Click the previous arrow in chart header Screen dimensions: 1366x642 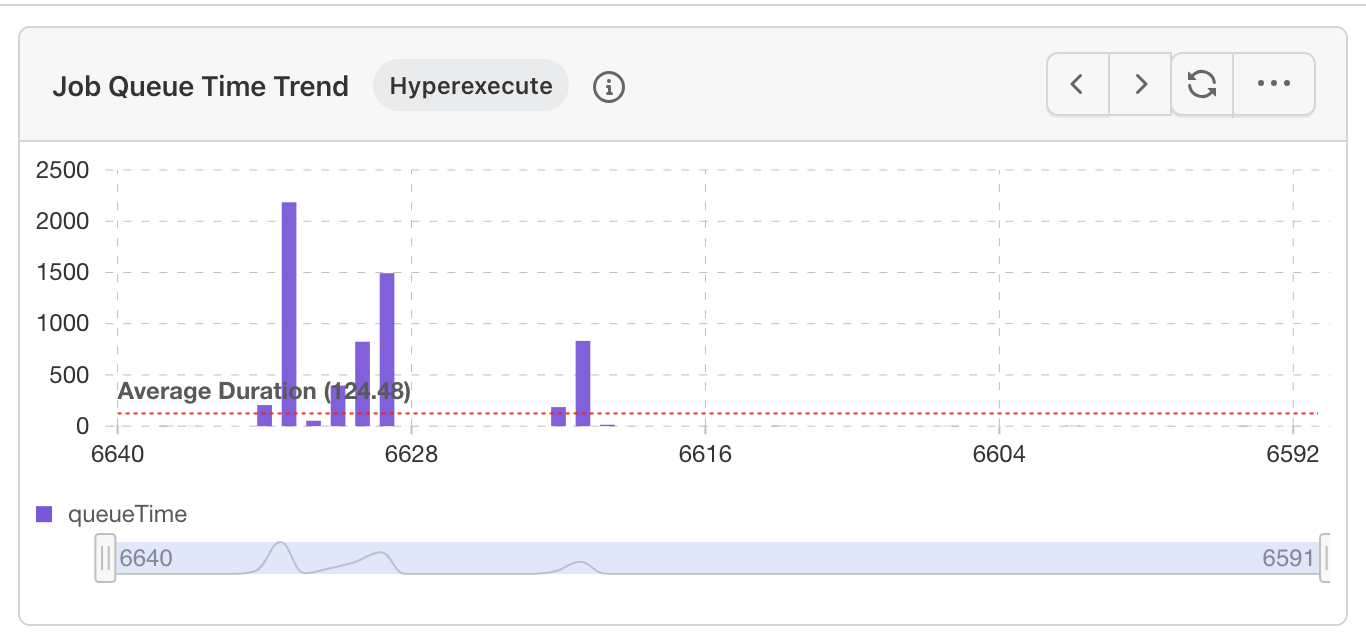coord(1077,85)
